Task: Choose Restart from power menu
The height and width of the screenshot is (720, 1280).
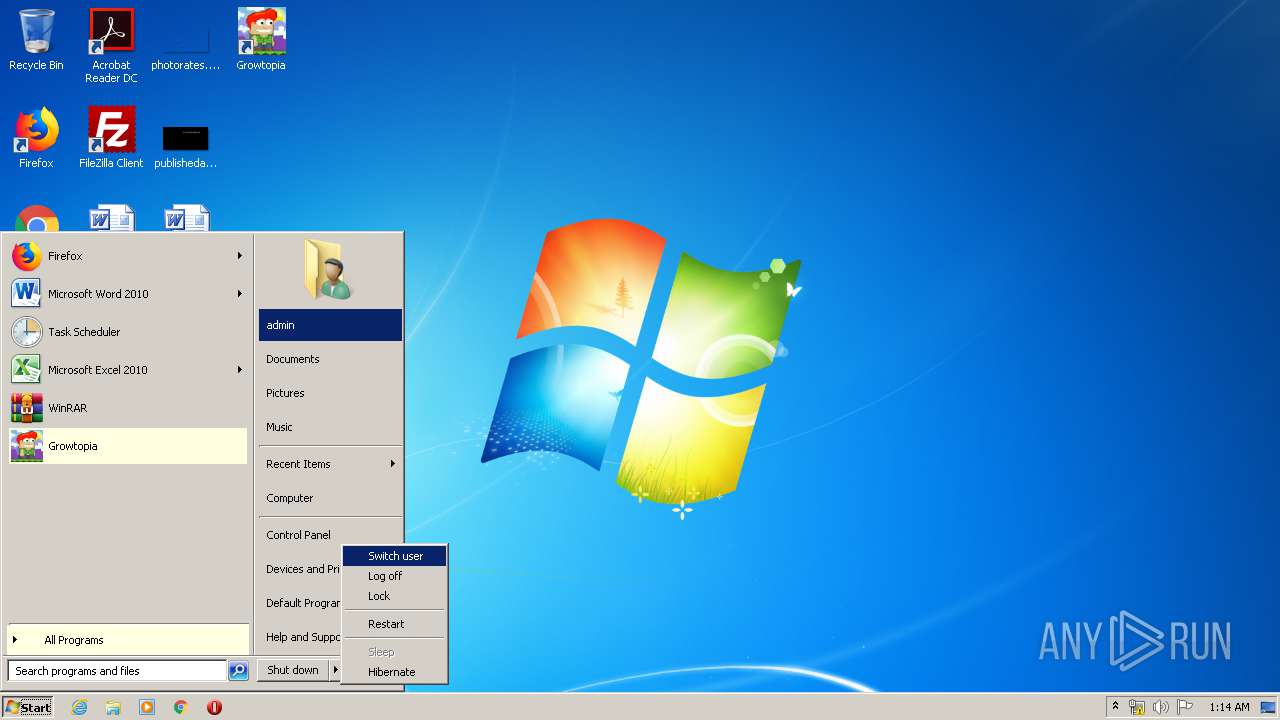Action: coord(394,624)
